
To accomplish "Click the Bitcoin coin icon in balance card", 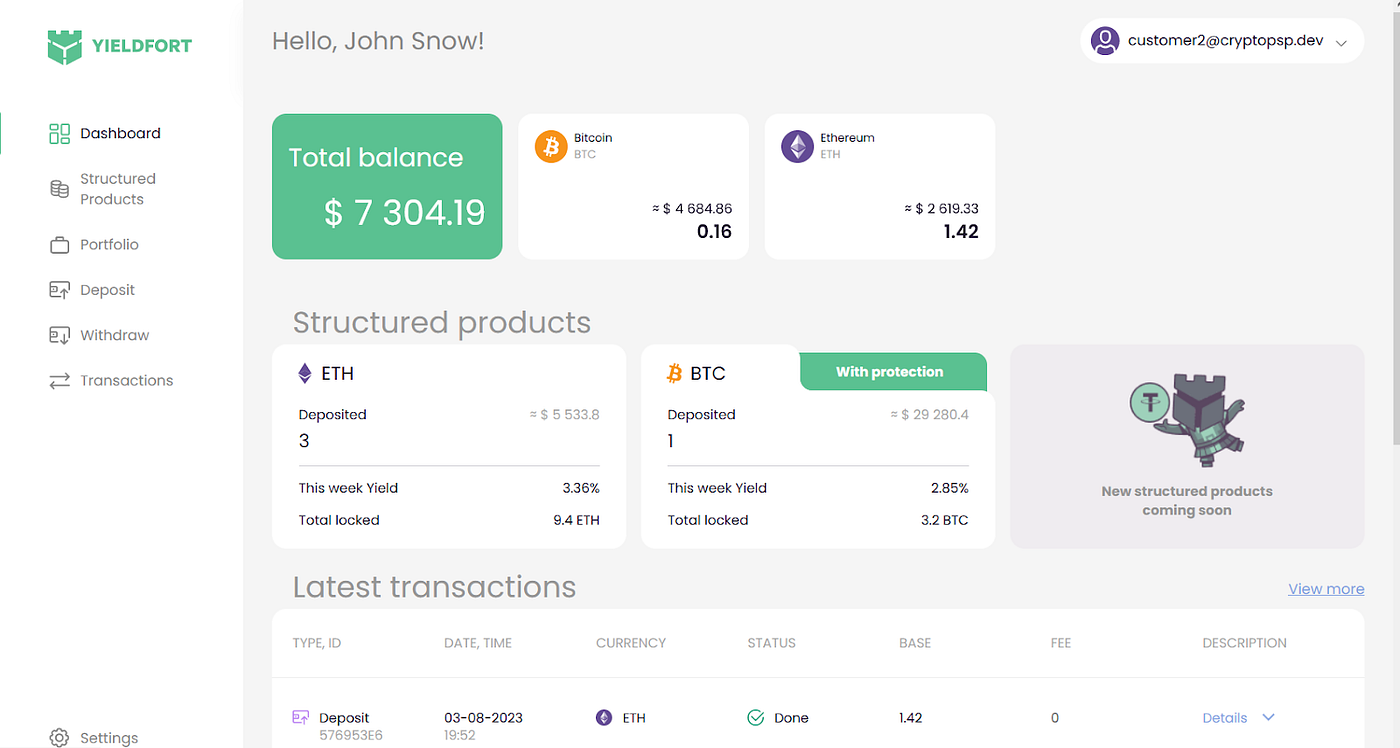I will pyautogui.click(x=551, y=146).
